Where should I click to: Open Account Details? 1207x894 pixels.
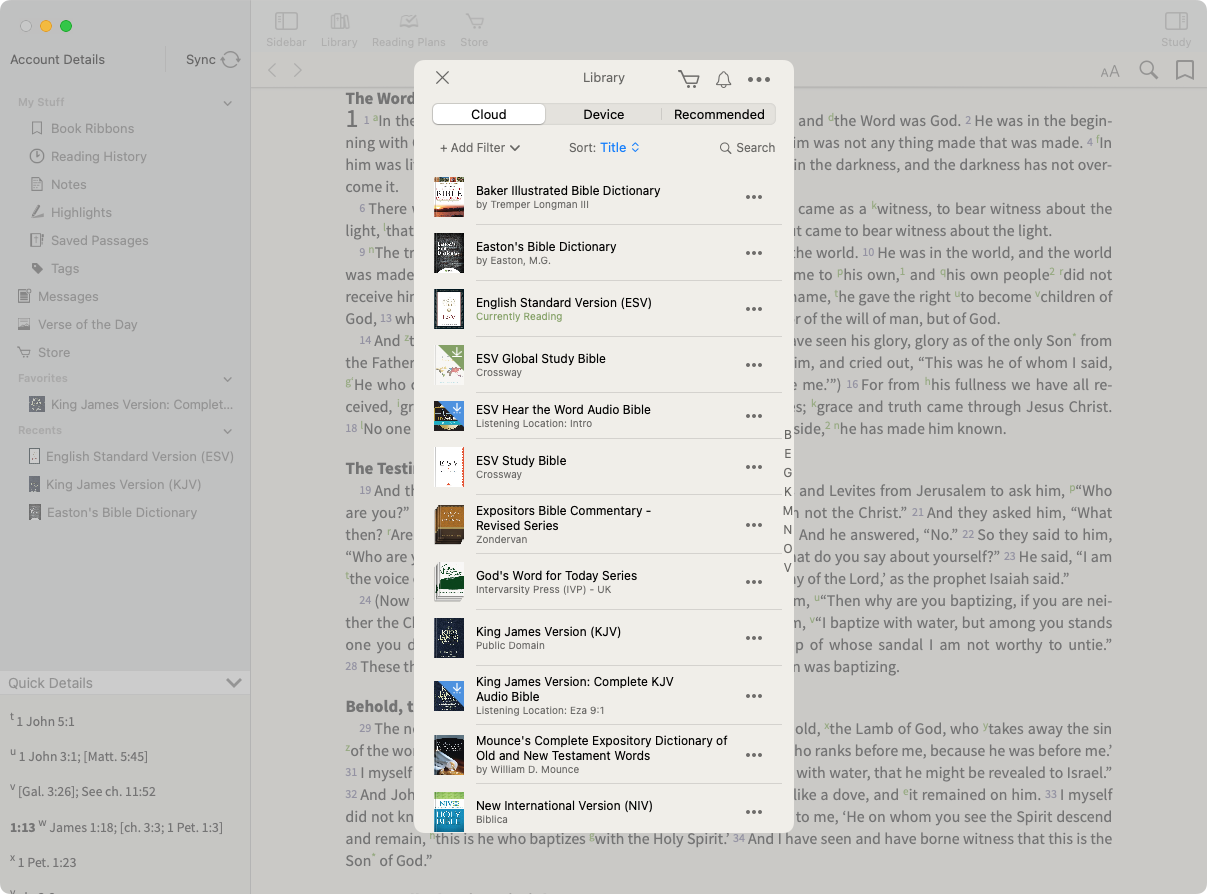[57, 59]
